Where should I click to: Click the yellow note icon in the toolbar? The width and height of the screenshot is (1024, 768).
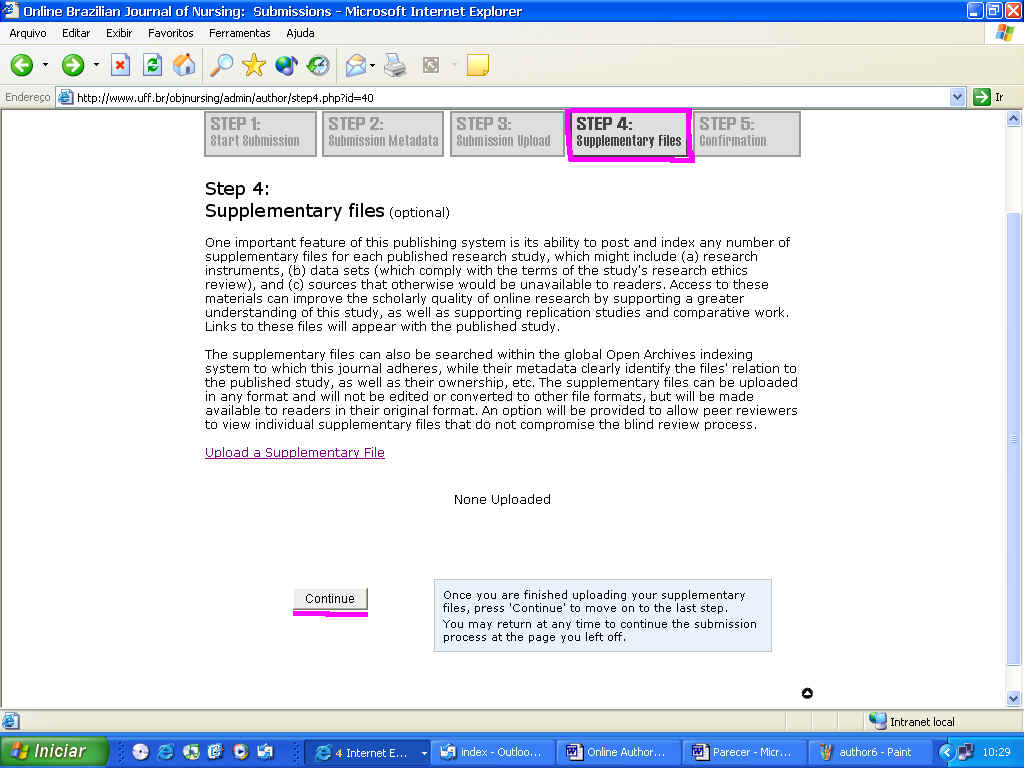pyautogui.click(x=478, y=66)
